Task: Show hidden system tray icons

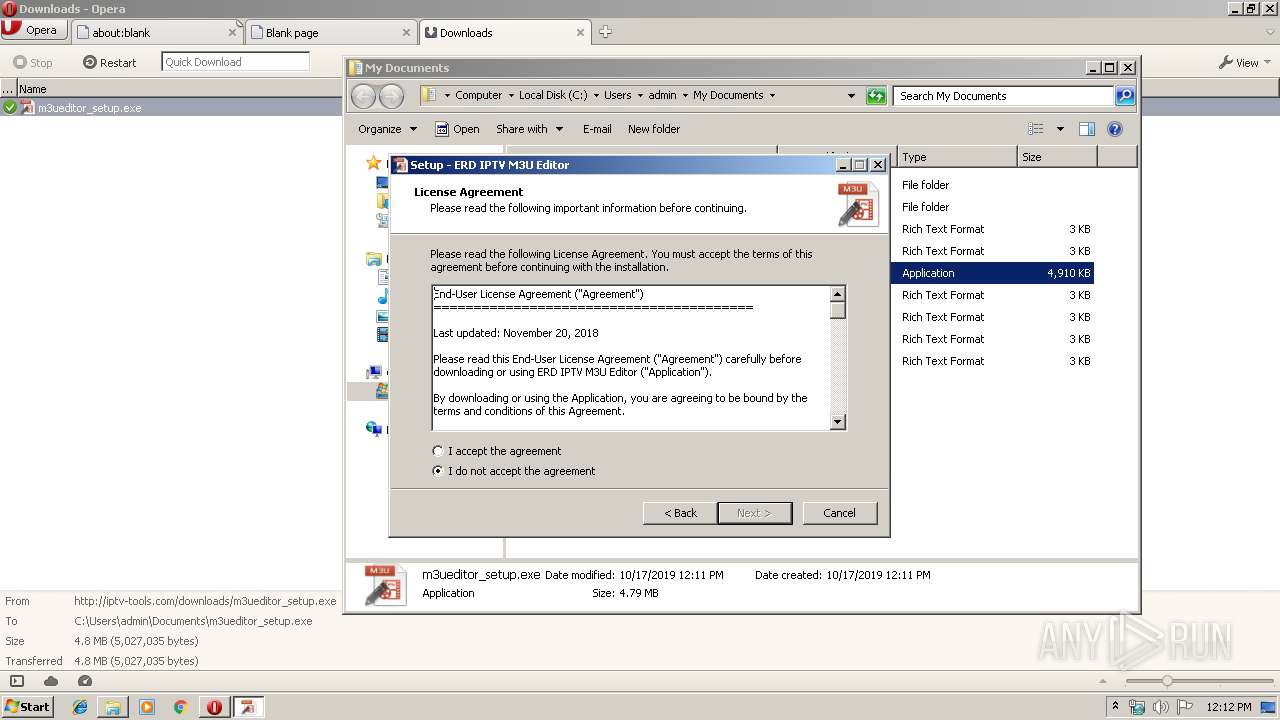Action: 1116,707
